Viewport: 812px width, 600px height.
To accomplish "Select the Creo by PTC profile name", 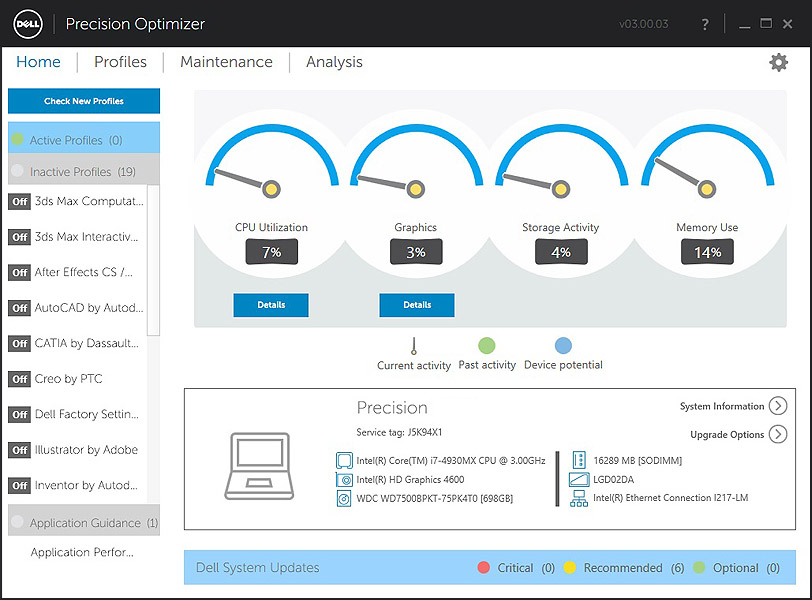I will tap(68, 379).
